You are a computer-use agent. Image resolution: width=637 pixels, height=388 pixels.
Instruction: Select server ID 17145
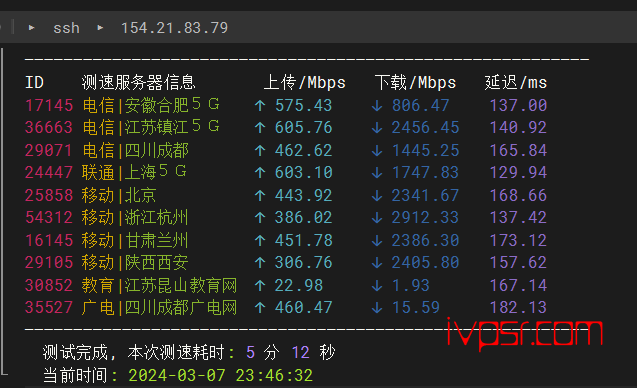pos(49,106)
